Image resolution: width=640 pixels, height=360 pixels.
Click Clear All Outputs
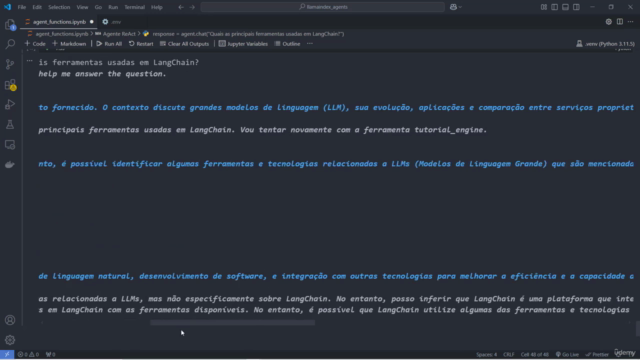click(184, 44)
